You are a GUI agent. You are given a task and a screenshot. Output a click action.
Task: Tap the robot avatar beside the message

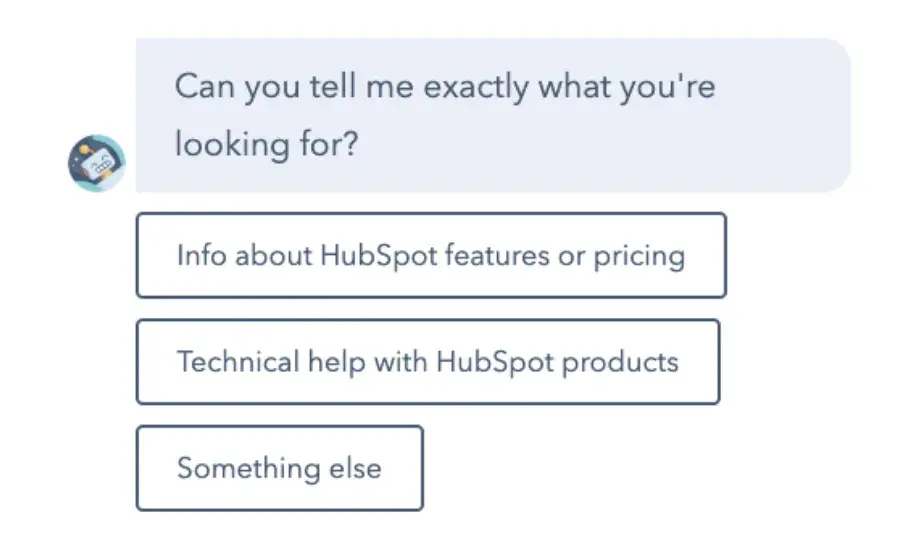pos(97,162)
